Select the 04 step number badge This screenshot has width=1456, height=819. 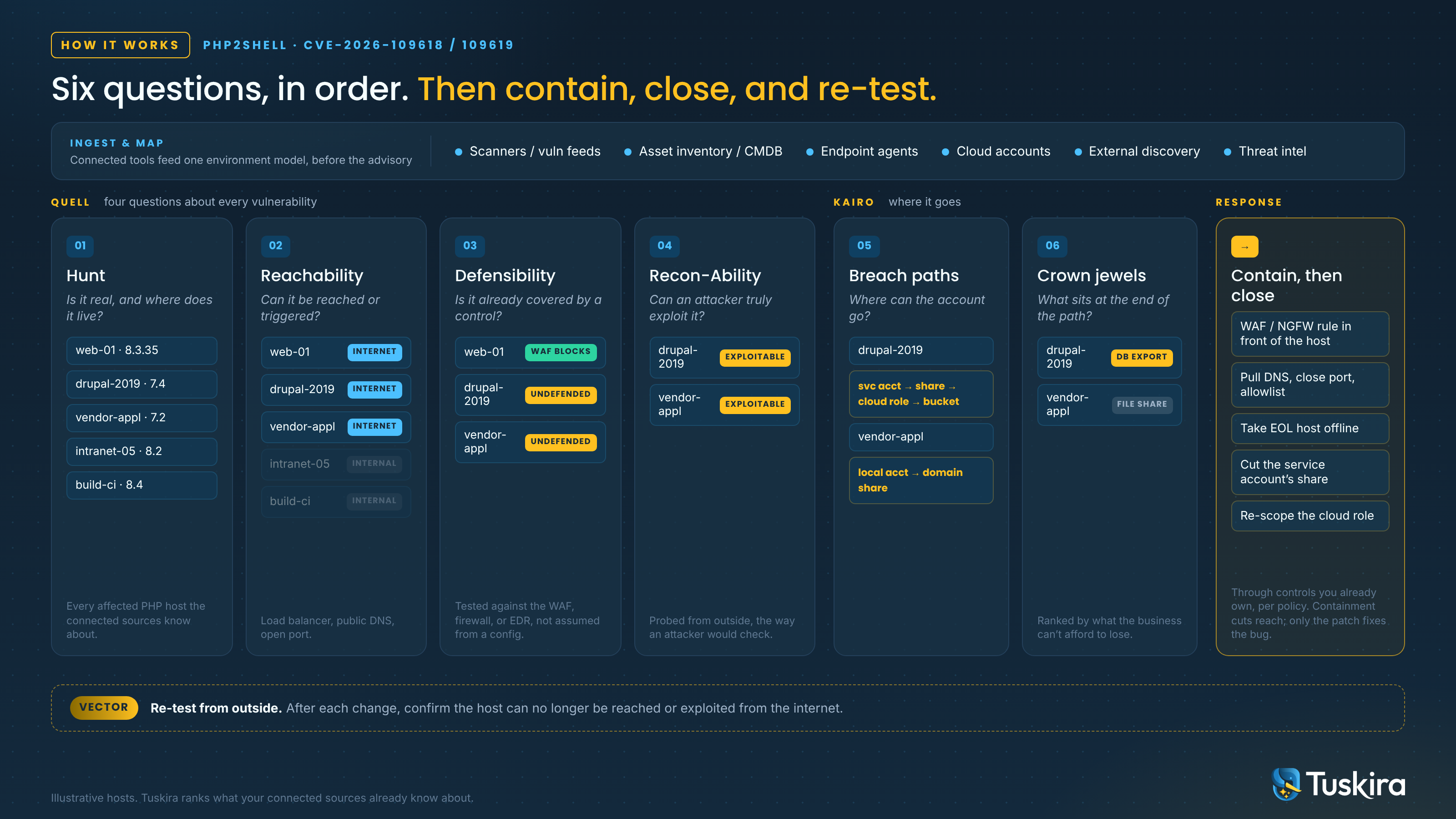coord(664,246)
